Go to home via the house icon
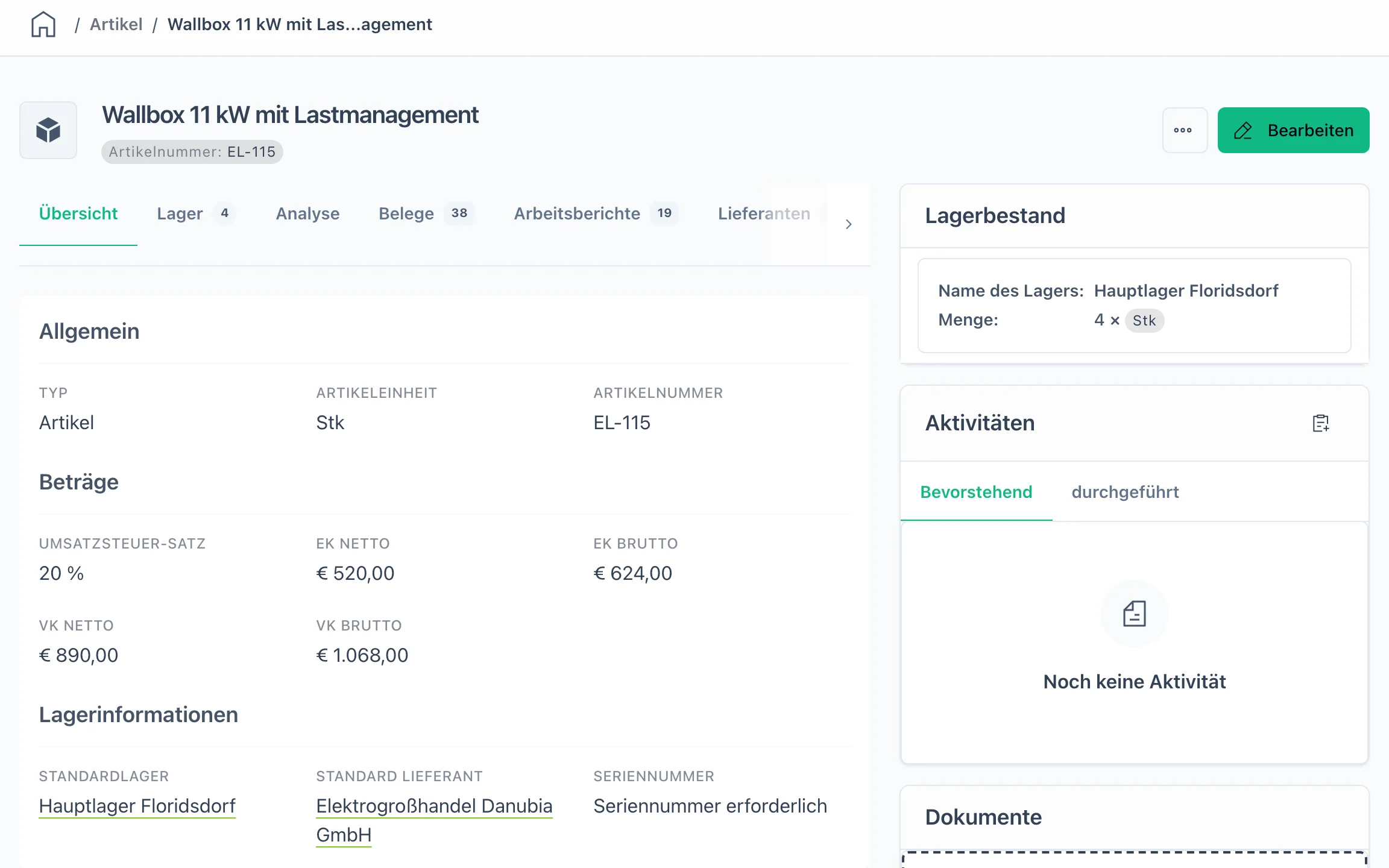Viewport: 1389px width, 868px height. [x=43, y=25]
